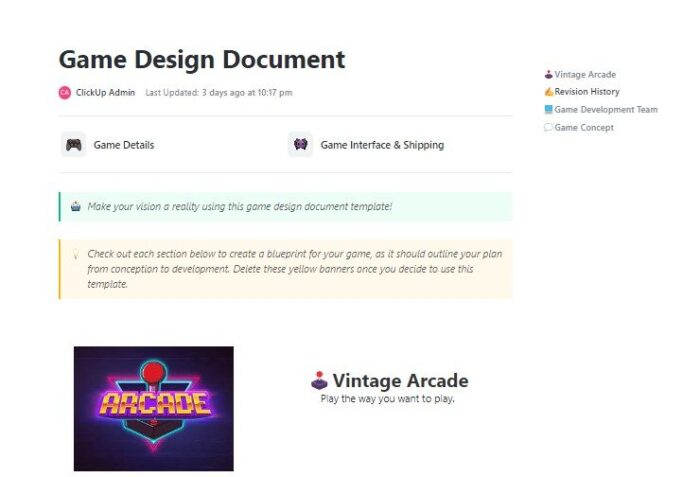
Task: Click the 'Play the way you want to play.' tagline
Action: point(388,398)
